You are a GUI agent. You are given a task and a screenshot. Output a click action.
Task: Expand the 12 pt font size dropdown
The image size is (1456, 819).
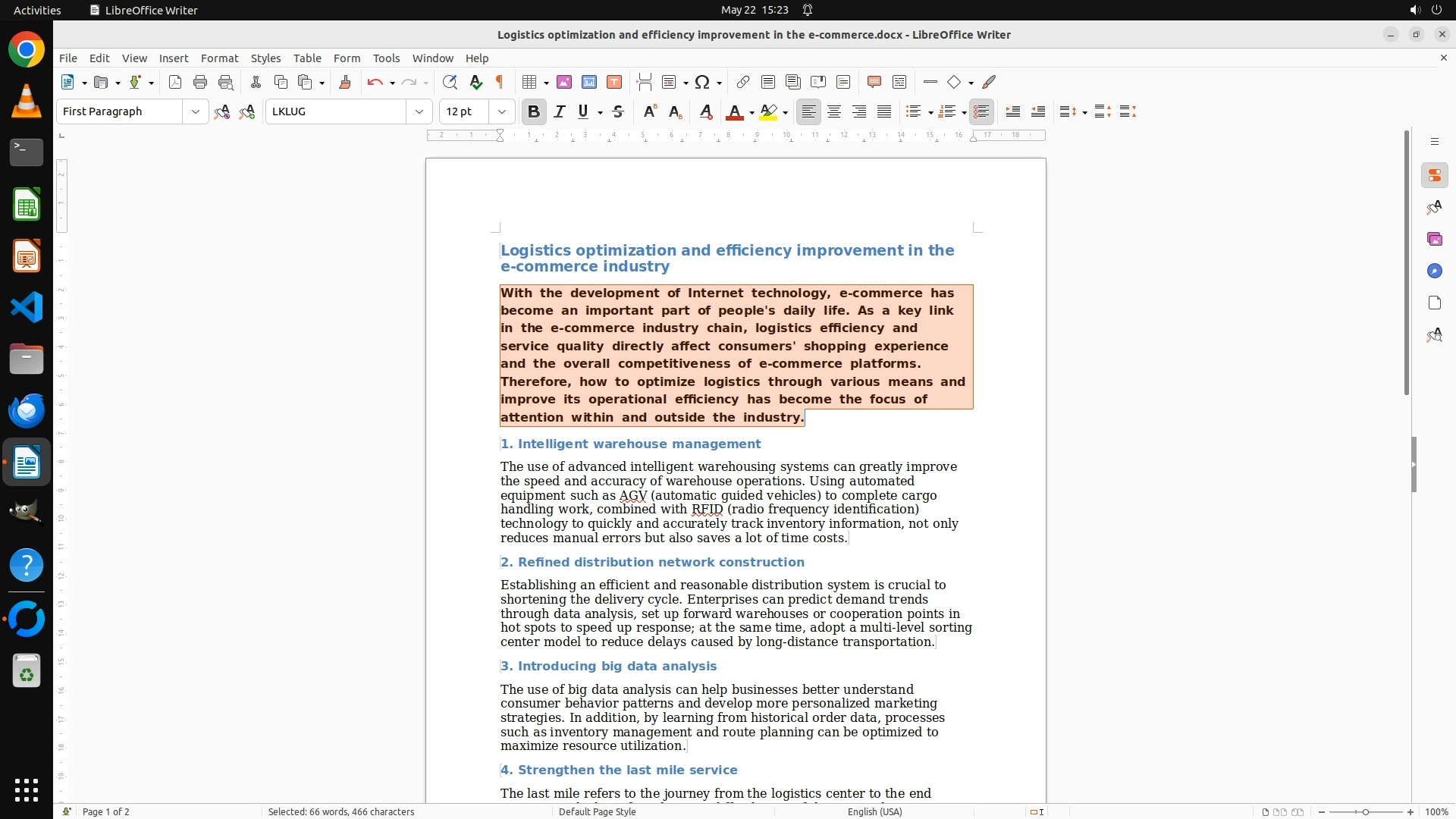501,111
